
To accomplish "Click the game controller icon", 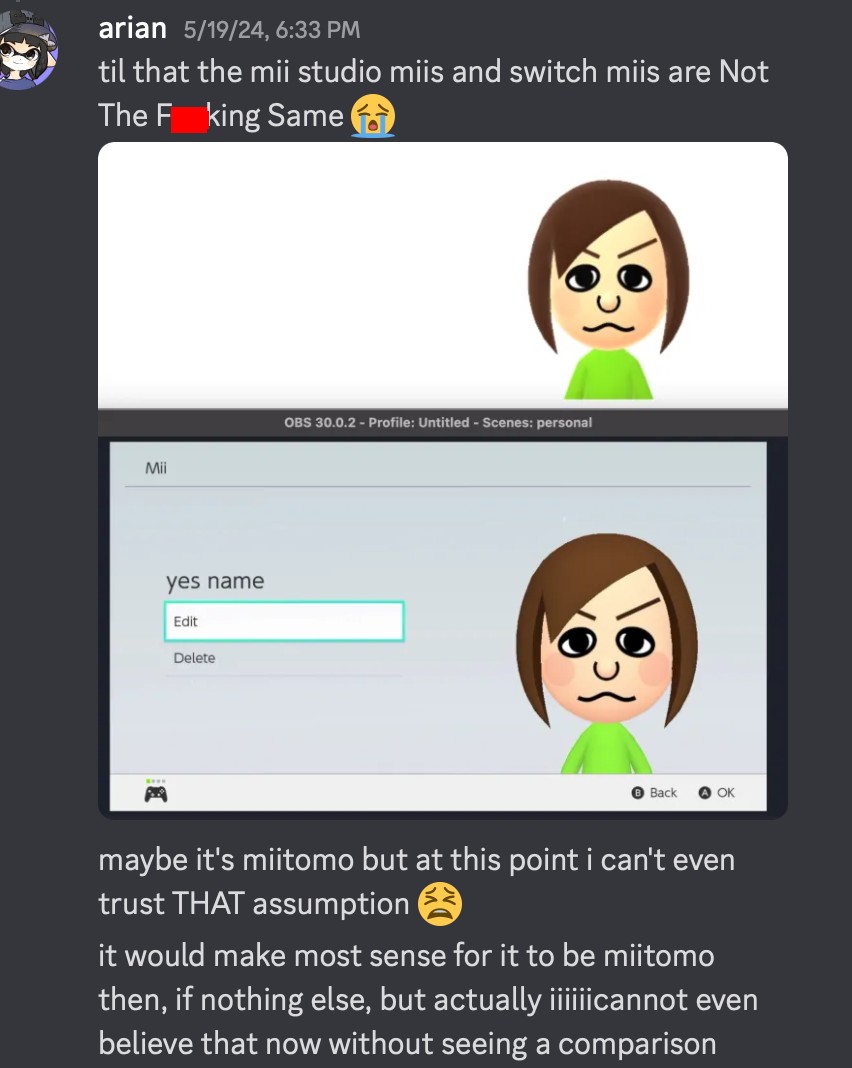I will coord(156,794).
